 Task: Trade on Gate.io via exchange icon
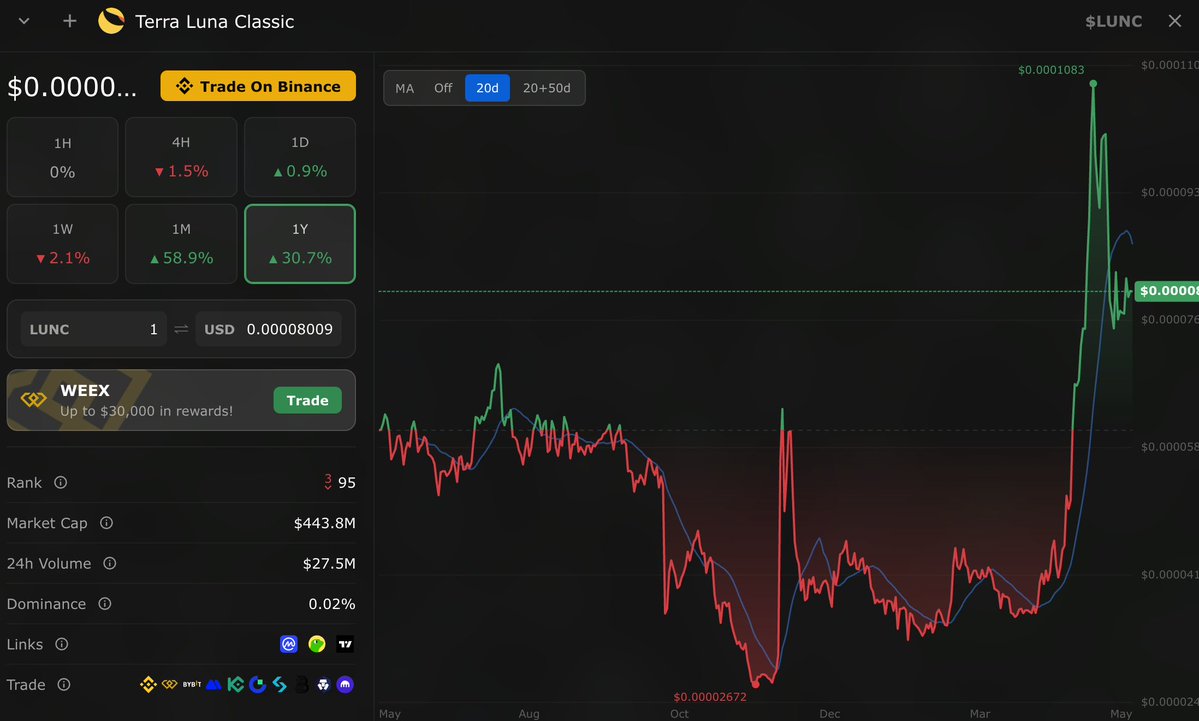[258, 685]
